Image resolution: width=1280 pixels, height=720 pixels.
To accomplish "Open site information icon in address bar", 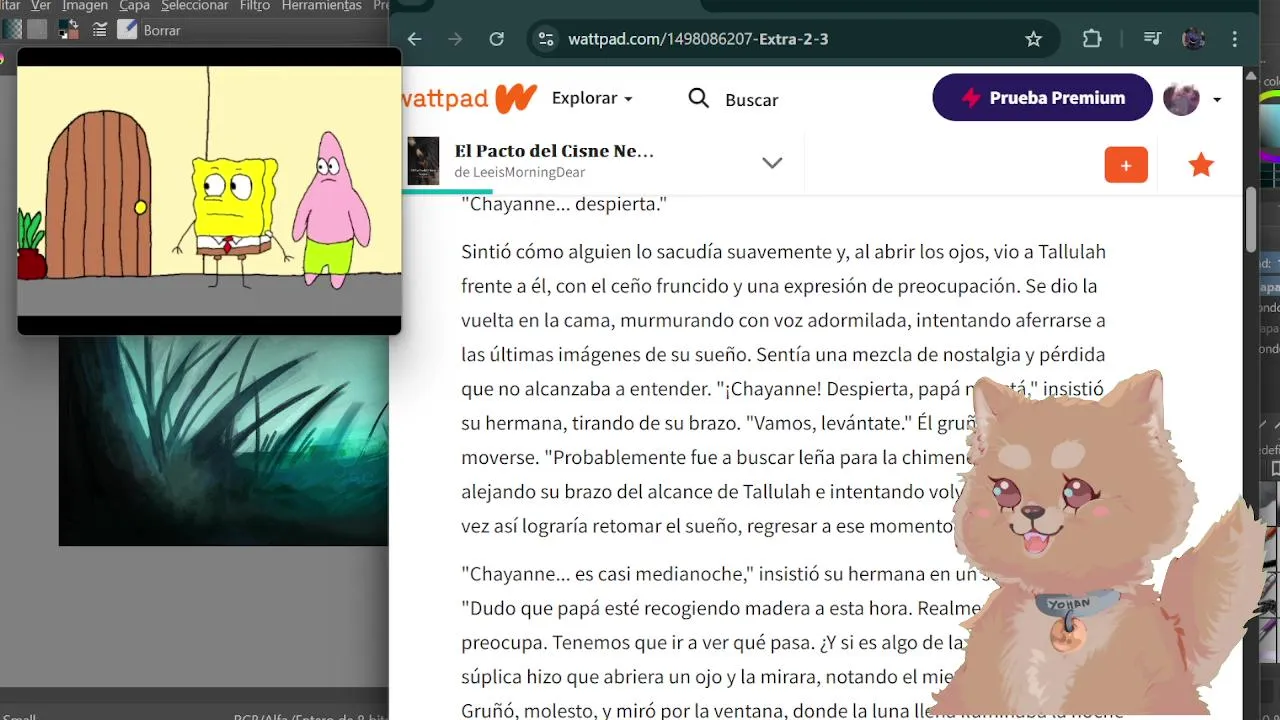I will click(545, 39).
